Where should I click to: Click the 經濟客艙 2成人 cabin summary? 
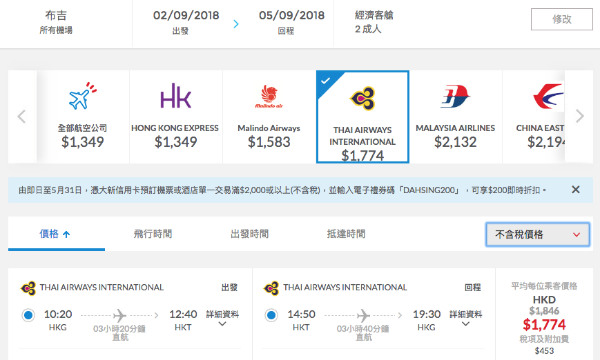click(x=374, y=22)
